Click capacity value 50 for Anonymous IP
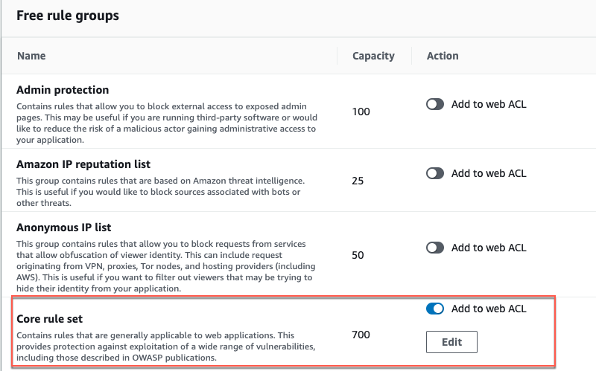 358,255
